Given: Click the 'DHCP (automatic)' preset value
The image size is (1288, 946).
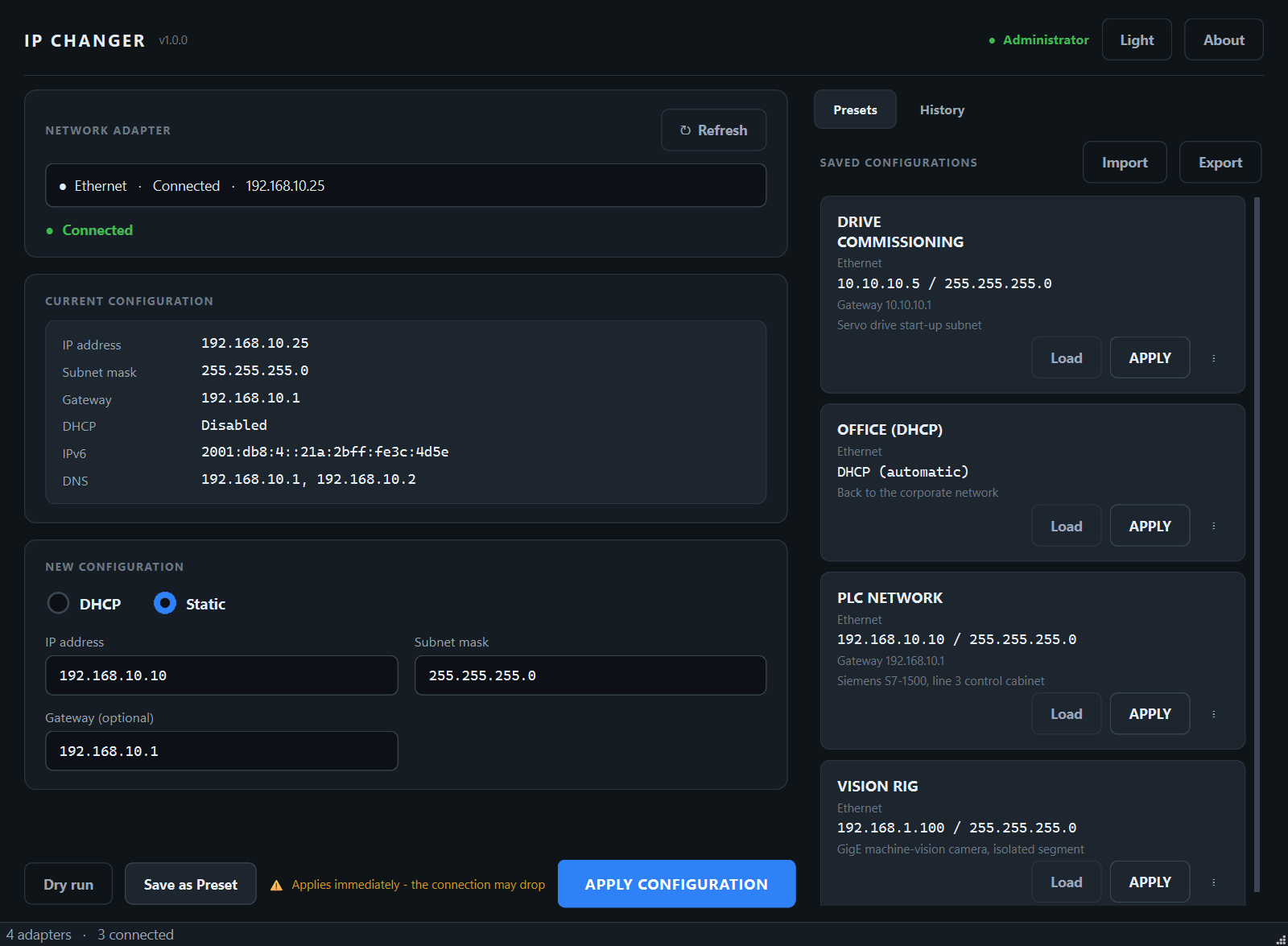Looking at the screenshot, I should point(902,472).
